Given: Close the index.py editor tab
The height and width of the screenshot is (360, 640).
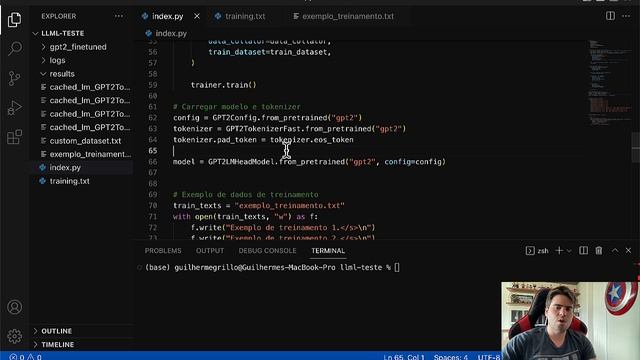Looking at the screenshot, I should pos(197,16).
